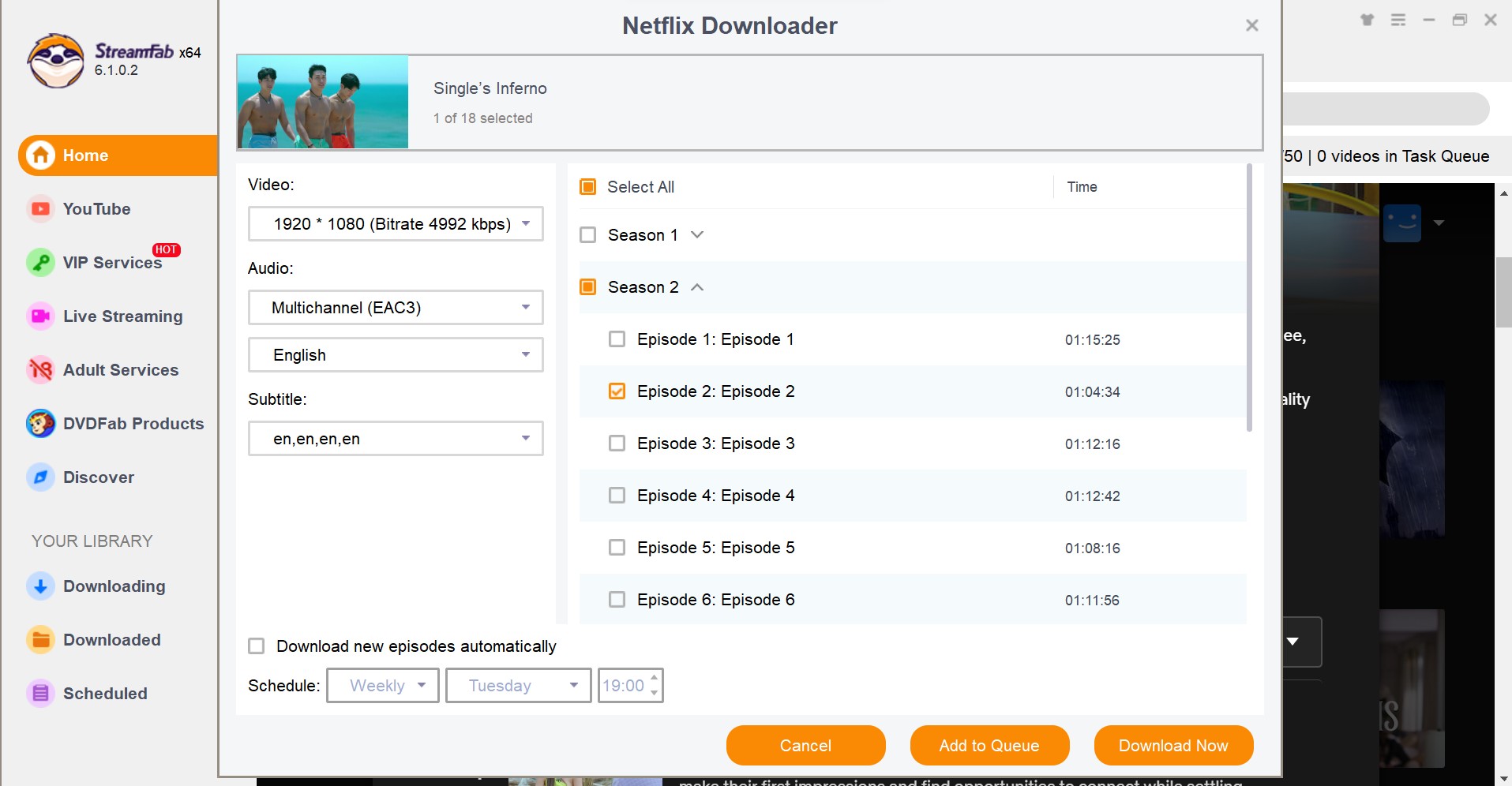Click the Cancel button
Image resolution: width=1512 pixels, height=786 pixels.
(805, 746)
